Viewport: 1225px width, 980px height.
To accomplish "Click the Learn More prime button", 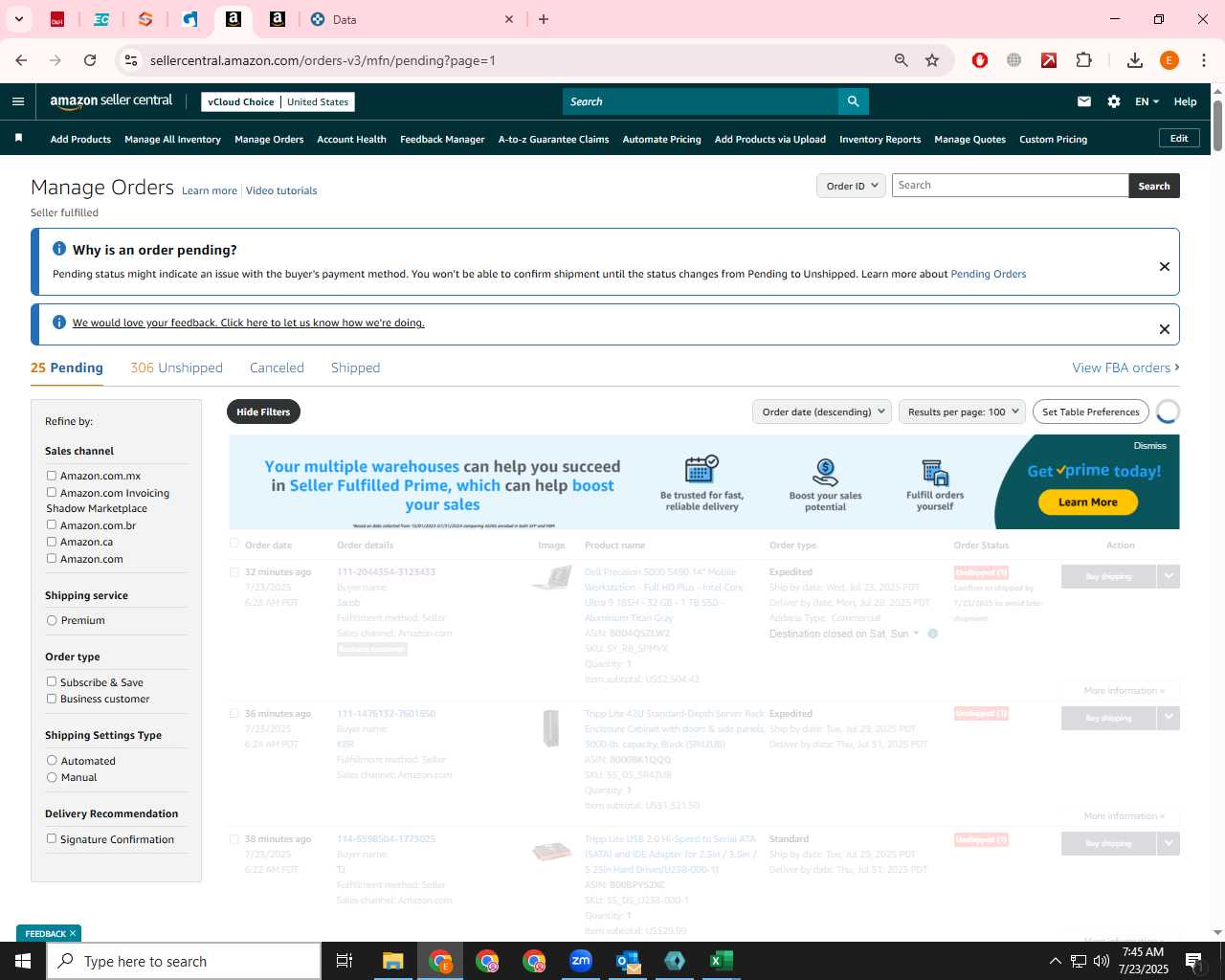I will [x=1088, y=502].
